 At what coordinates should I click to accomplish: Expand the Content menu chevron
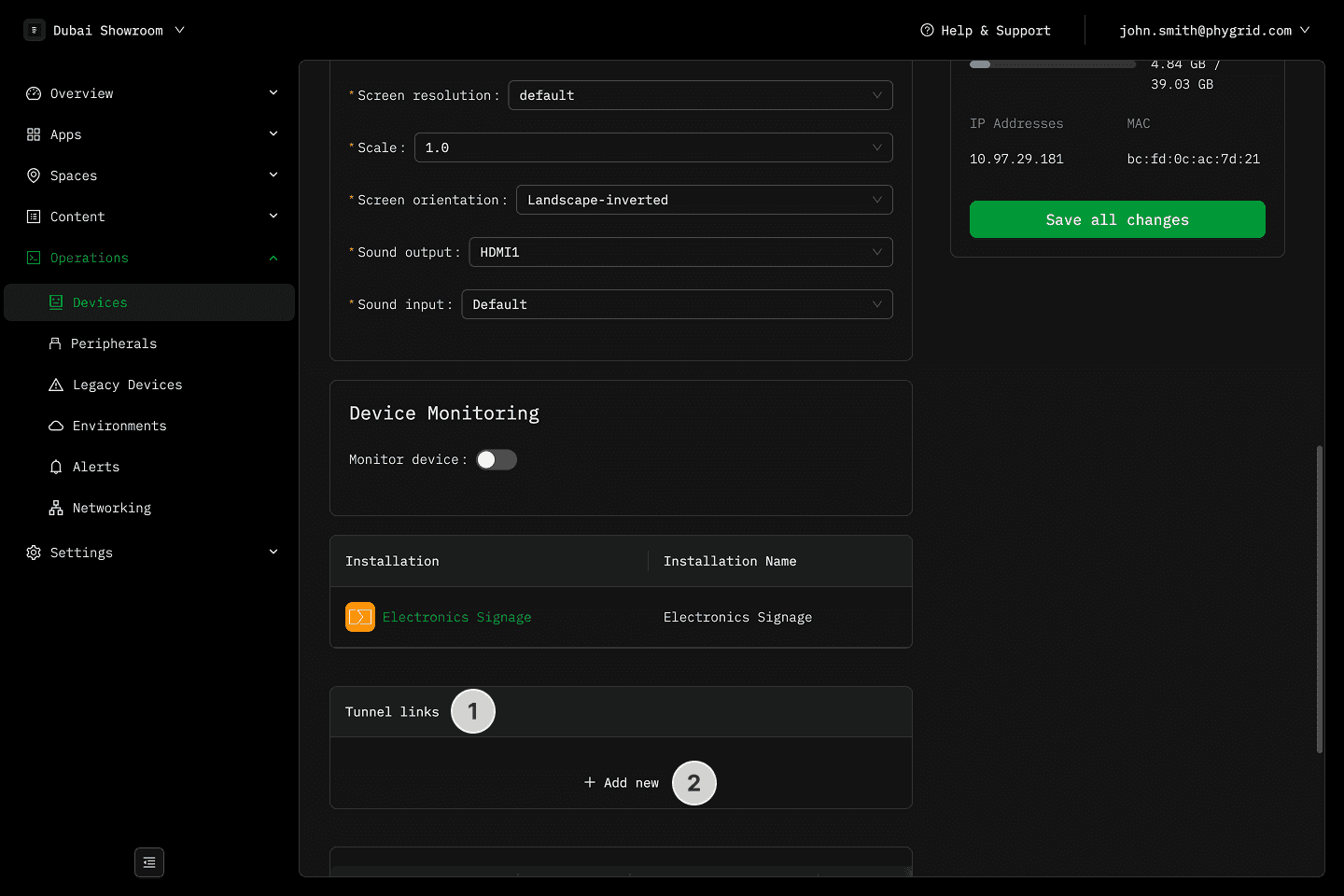point(273,216)
